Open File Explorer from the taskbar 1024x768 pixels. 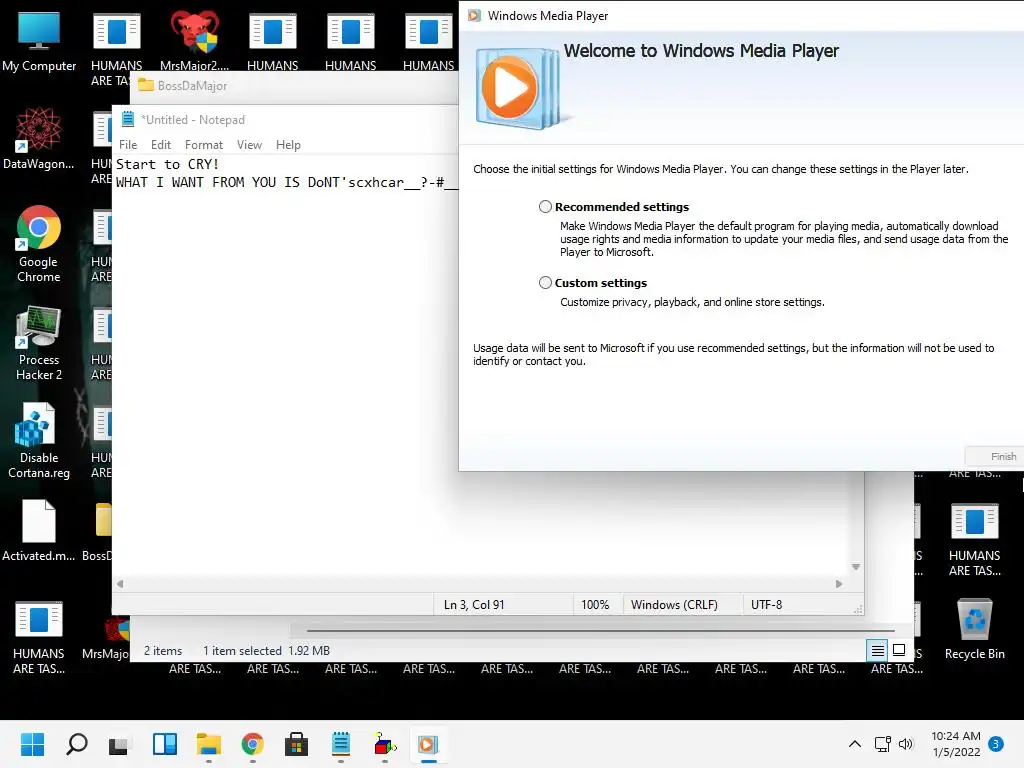(208, 744)
